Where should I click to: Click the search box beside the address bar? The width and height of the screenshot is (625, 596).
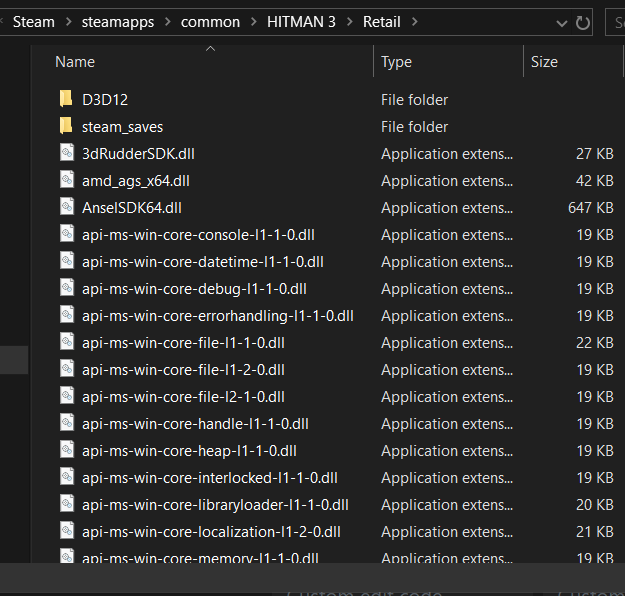point(615,23)
